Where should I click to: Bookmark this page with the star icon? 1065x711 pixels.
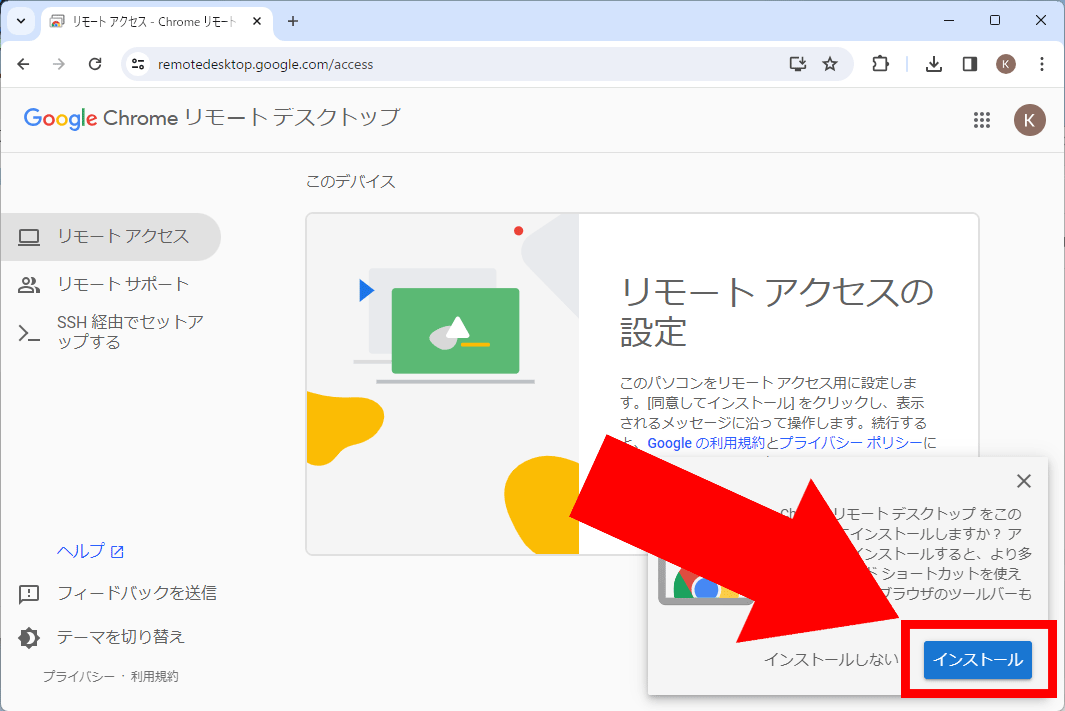[x=830, y=63]
